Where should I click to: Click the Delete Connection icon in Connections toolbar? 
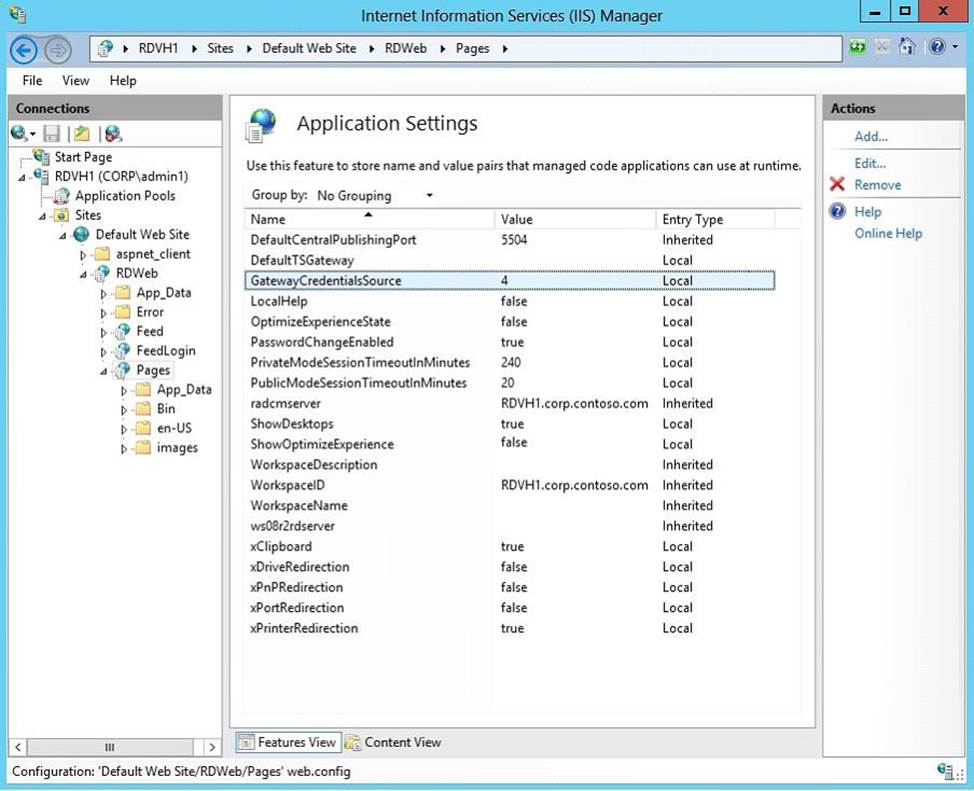point(113,133)
